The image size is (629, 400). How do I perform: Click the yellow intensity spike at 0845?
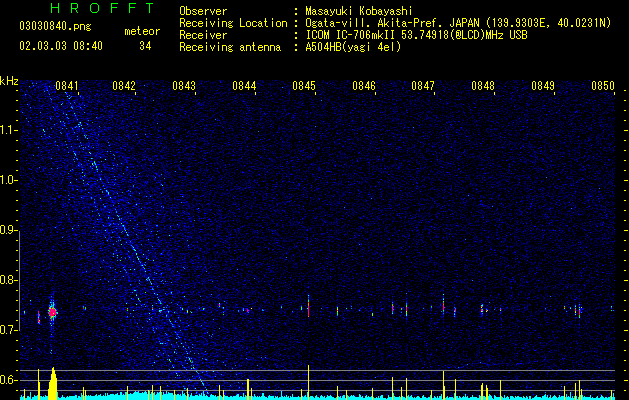tap(308, 381)
